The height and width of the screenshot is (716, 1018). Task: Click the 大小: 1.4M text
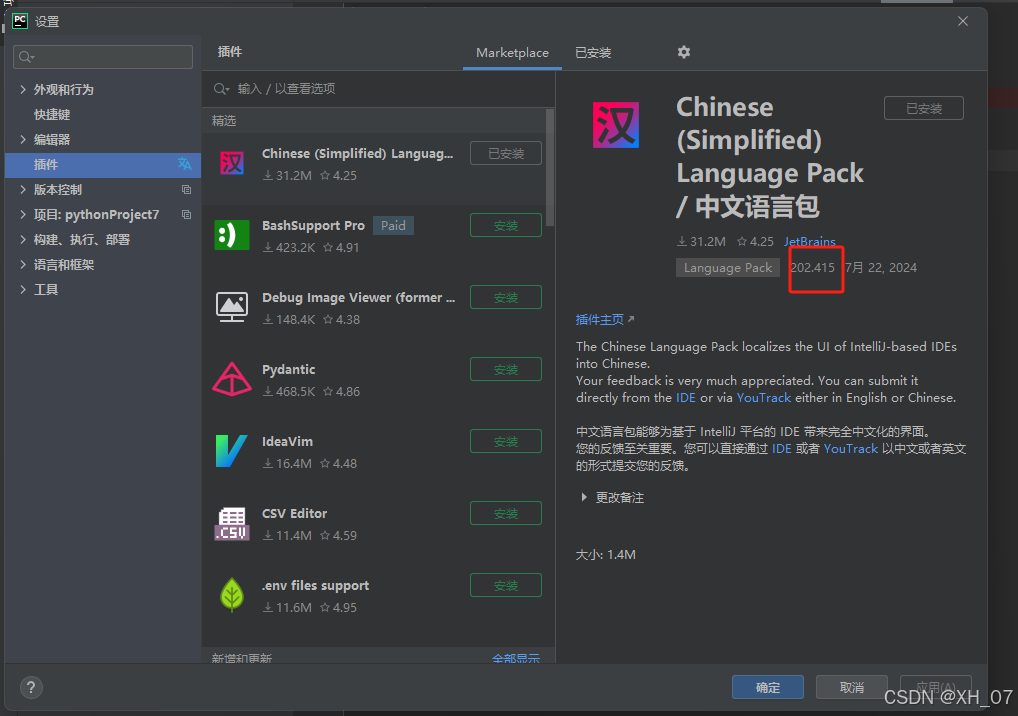pyautogui.click(x=605, y=554)
